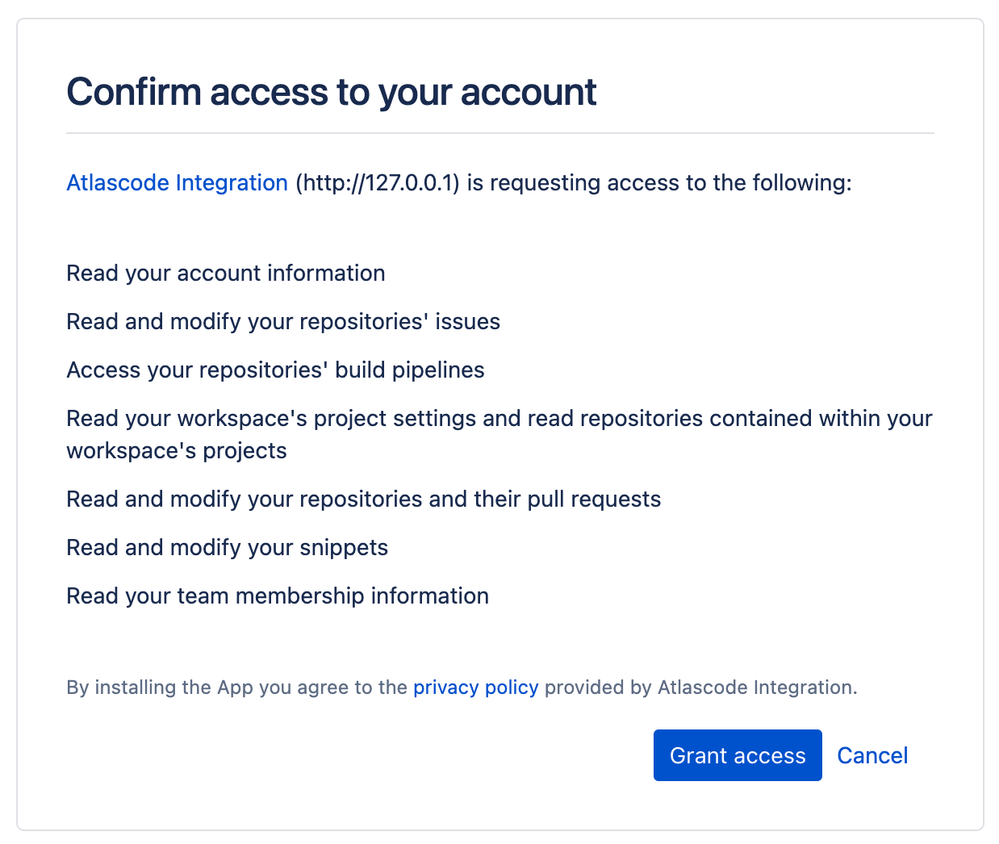The image size is (999, 844).
Task: Open the Atlascode Integration link
Action: pyautogui.click(x=176, y=182)
